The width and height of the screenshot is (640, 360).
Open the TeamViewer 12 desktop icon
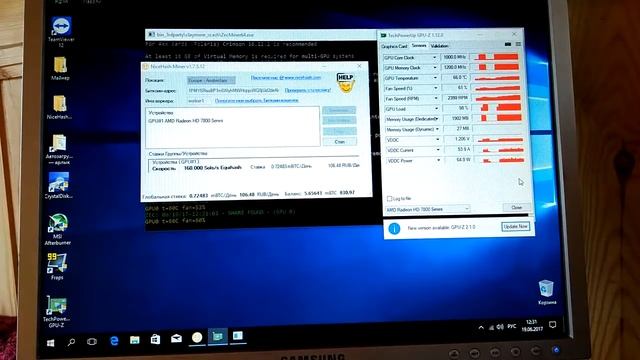coord(61,31)
